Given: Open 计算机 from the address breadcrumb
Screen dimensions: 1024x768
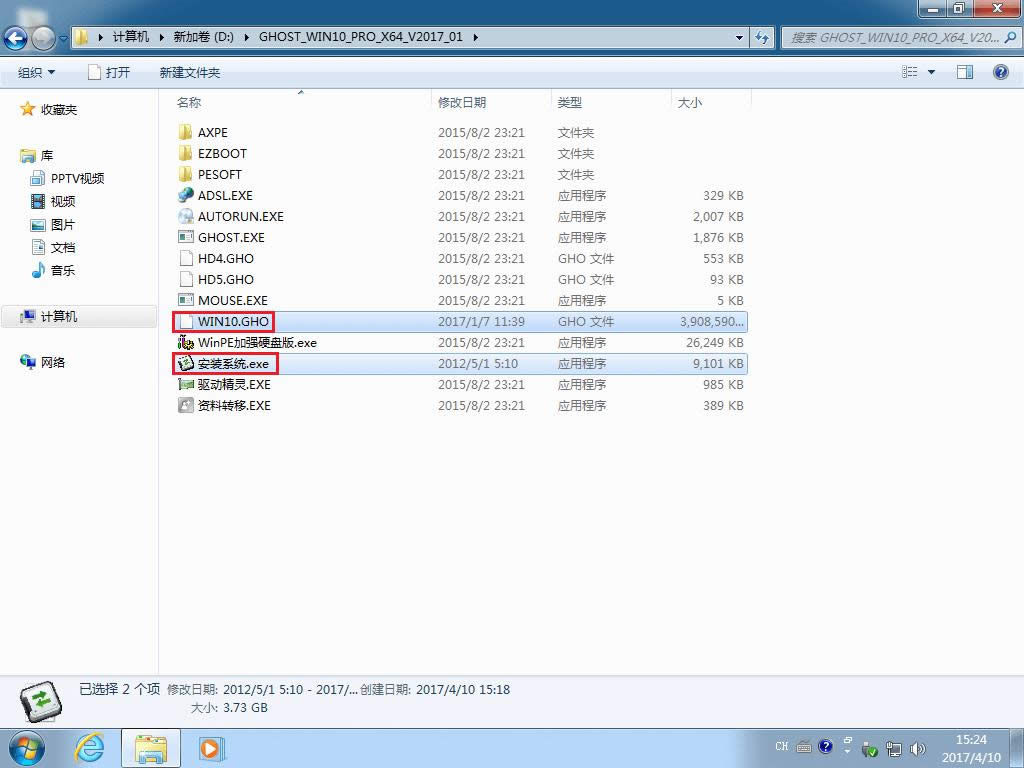Looking at the screenshot, I should [131, 37].
